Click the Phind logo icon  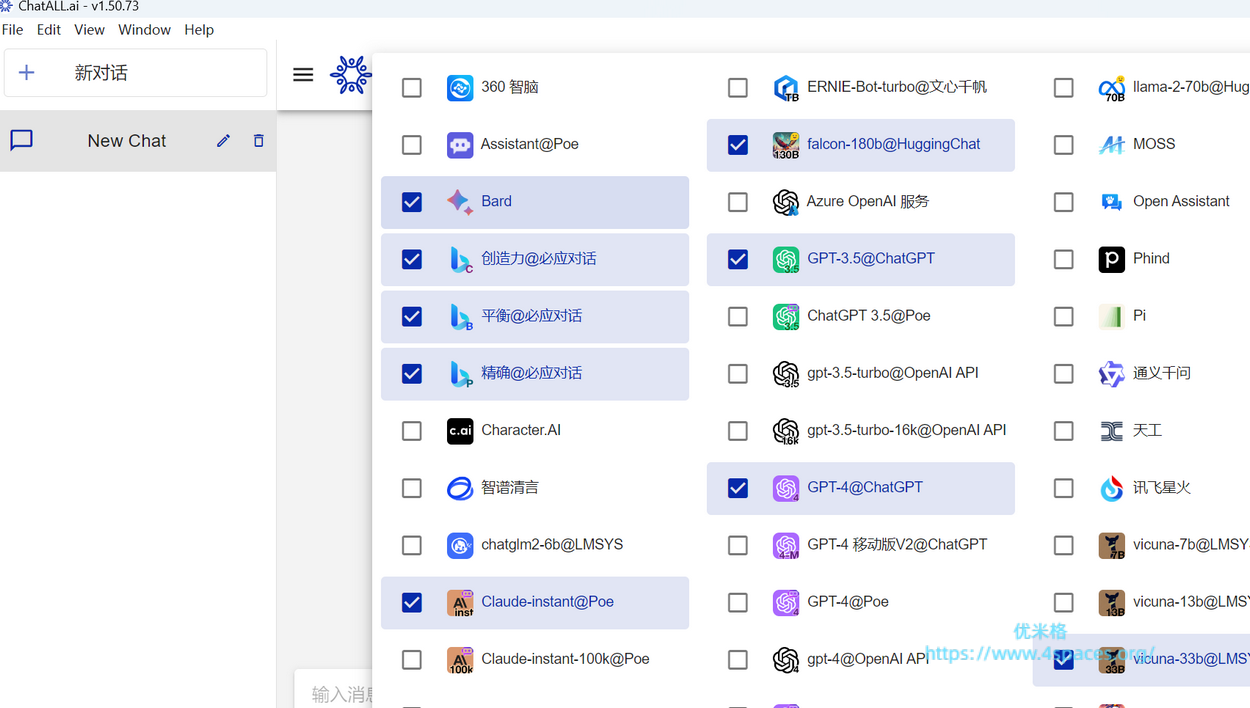pos(1111,259)
